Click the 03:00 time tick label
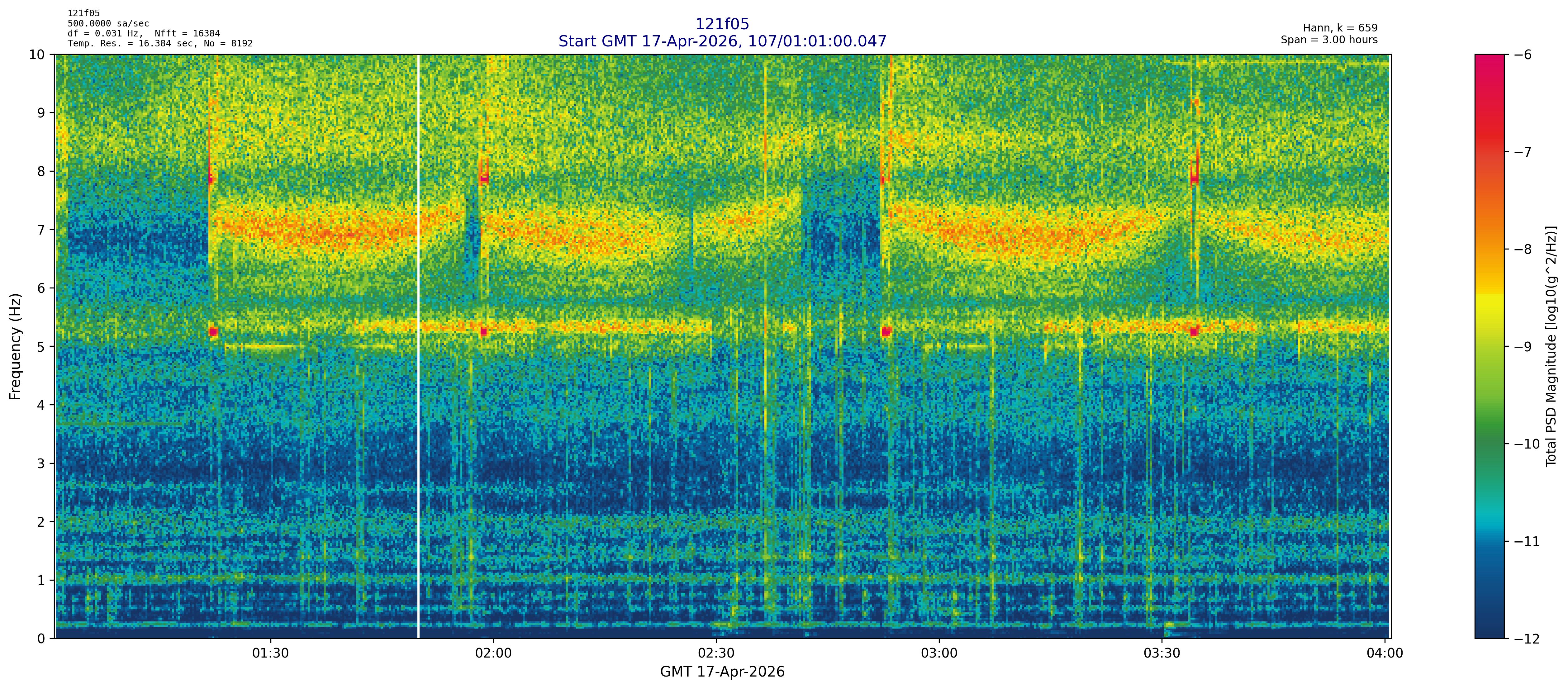The height and width of the screenshot is (689, 1568). click(938, 654)
